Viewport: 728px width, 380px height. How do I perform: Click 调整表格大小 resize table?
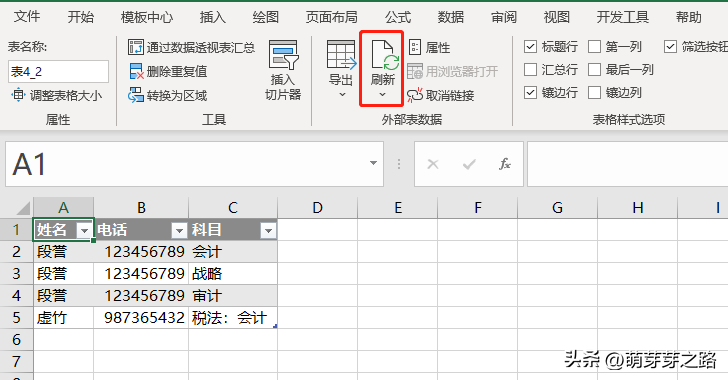click(x=56, y=96)
